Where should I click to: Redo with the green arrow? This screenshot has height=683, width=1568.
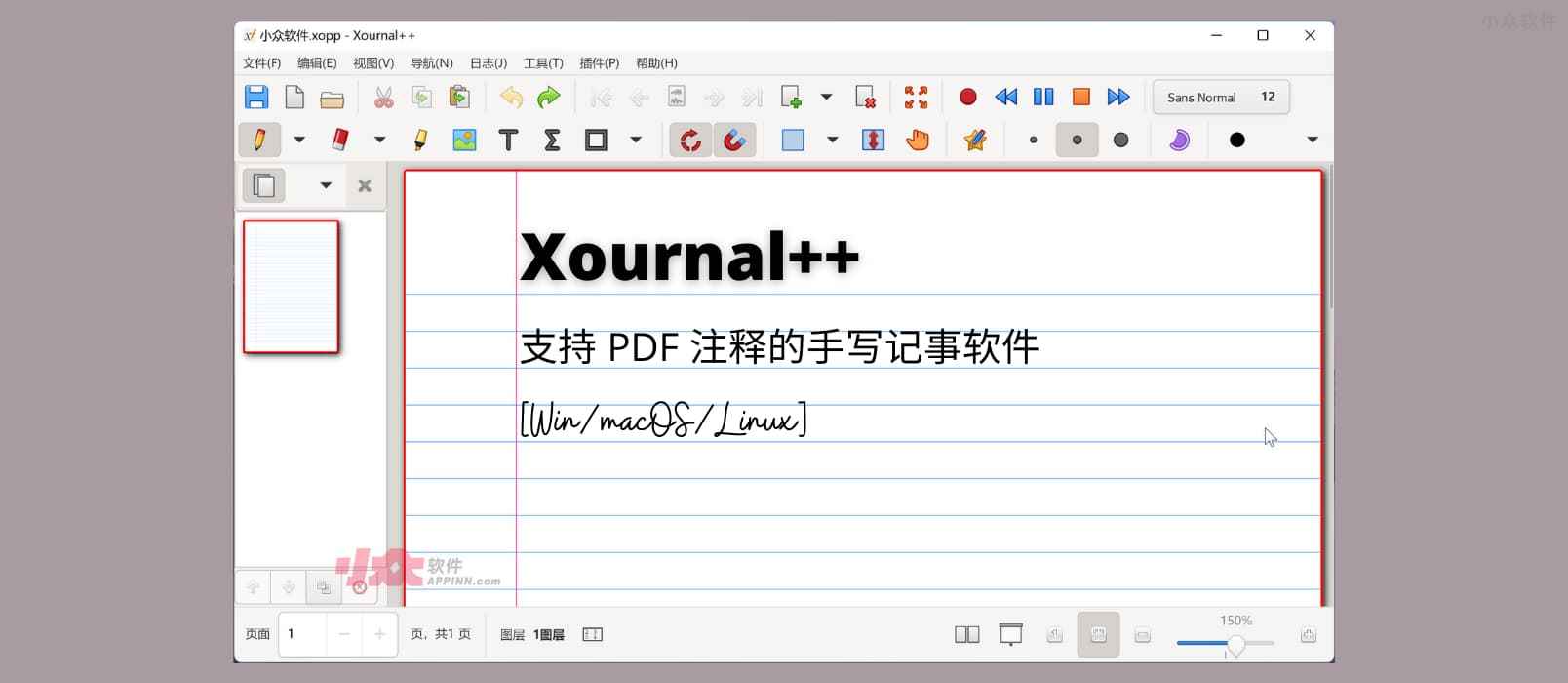click(549, 97)
